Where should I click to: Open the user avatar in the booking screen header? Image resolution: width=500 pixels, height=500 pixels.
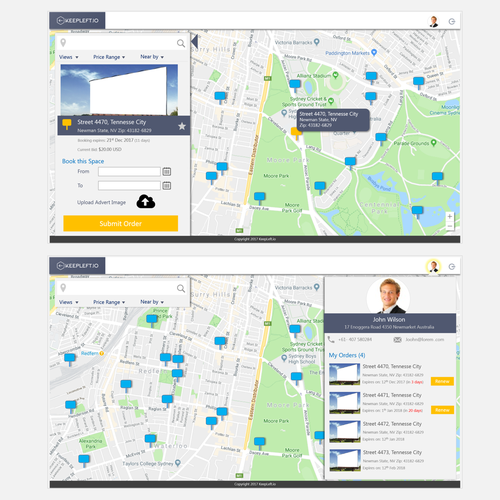click(434, 21)
